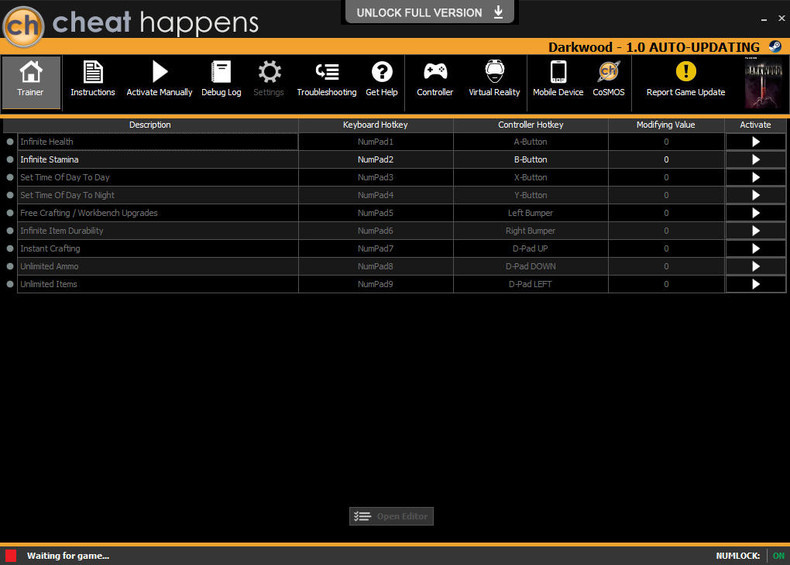This screenshot has height=565, width=790.
Task: Click the Darkwood game cover thumbnail
Action: (x=763, y=83)
